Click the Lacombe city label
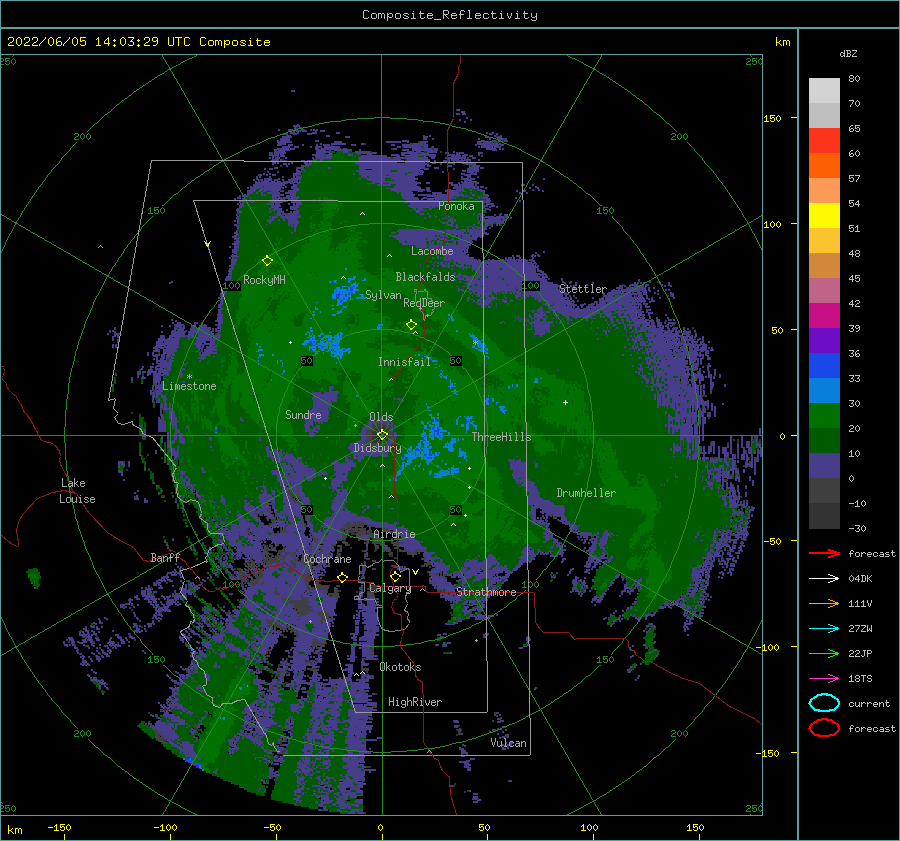The width and height of the screenshot is (900, 841). [x=432, y=251]
